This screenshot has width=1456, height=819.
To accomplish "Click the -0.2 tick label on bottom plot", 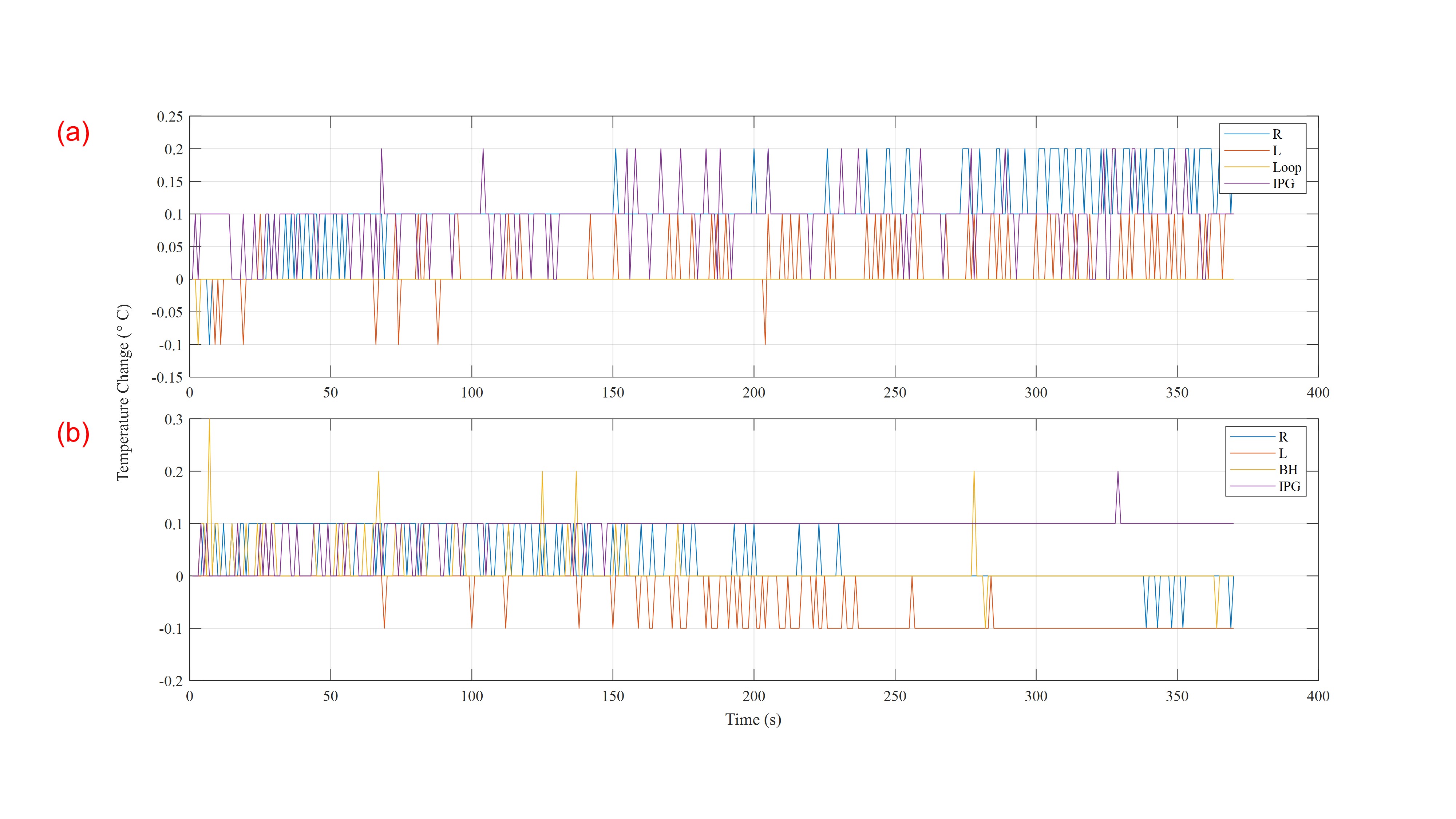I will [171, 681].
